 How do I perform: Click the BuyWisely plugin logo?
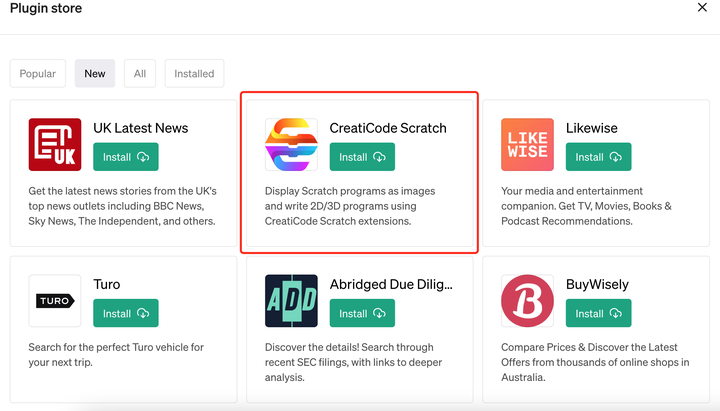(x=527, y=301)
